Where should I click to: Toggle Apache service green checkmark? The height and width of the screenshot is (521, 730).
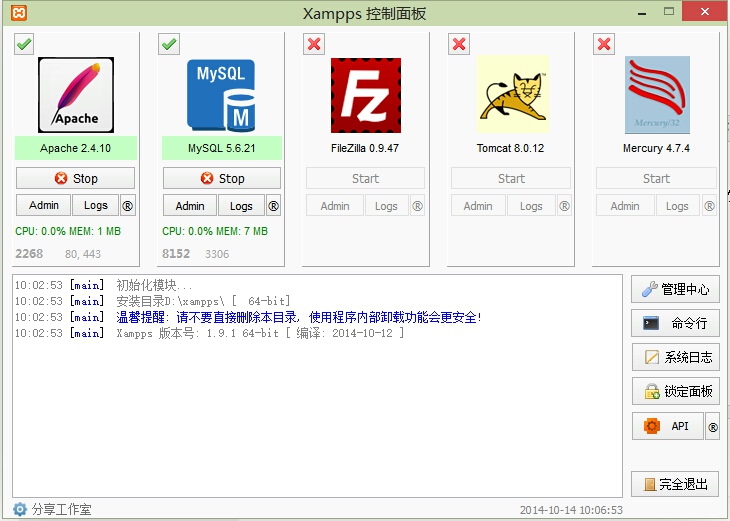24,44
